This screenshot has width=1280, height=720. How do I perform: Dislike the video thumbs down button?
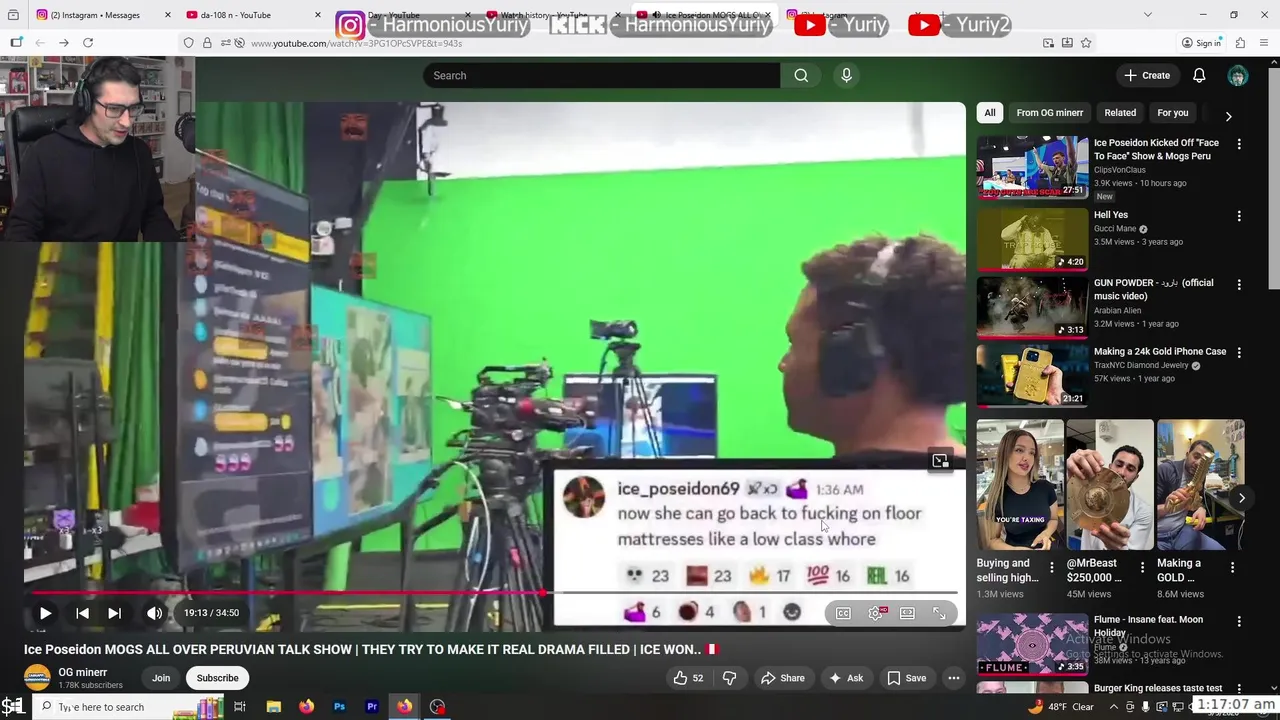click(x=730, y=678)
